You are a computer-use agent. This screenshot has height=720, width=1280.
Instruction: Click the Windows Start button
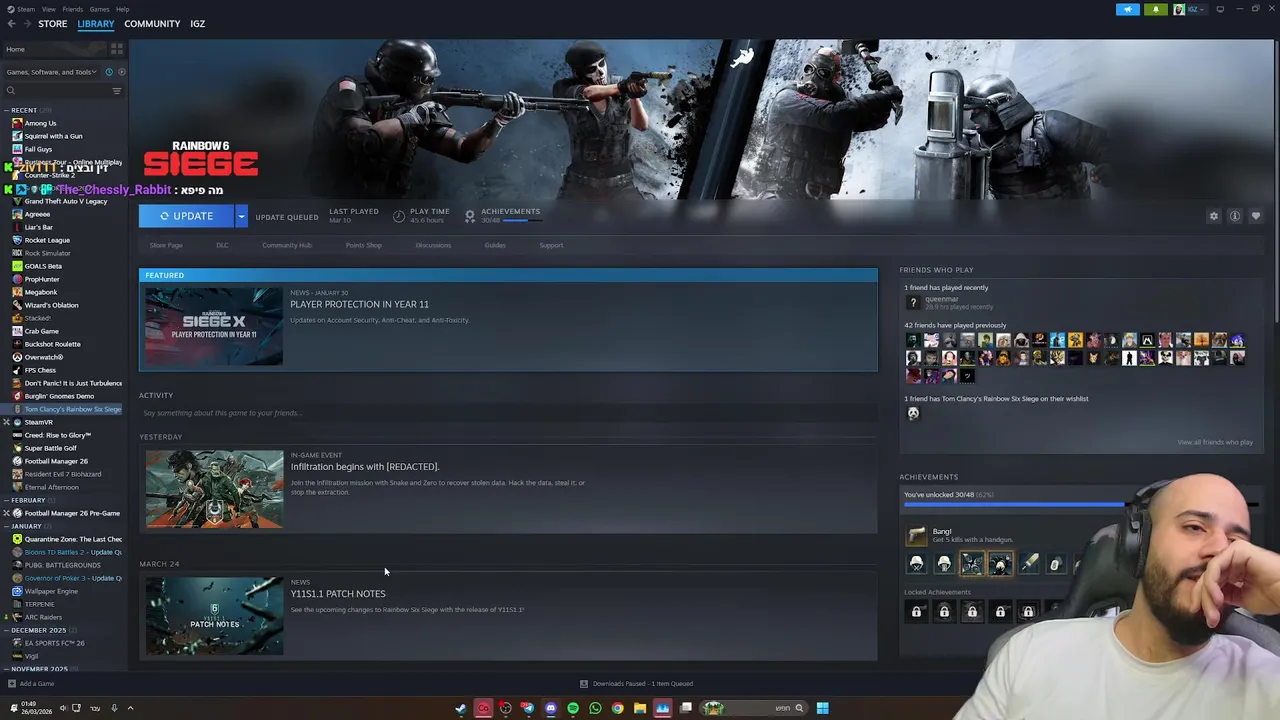(822, 708)
